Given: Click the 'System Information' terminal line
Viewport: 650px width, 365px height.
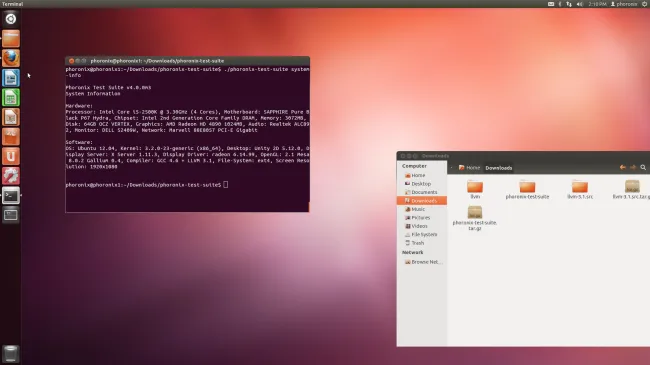Looking at the screenshot, I should point(93,94).
